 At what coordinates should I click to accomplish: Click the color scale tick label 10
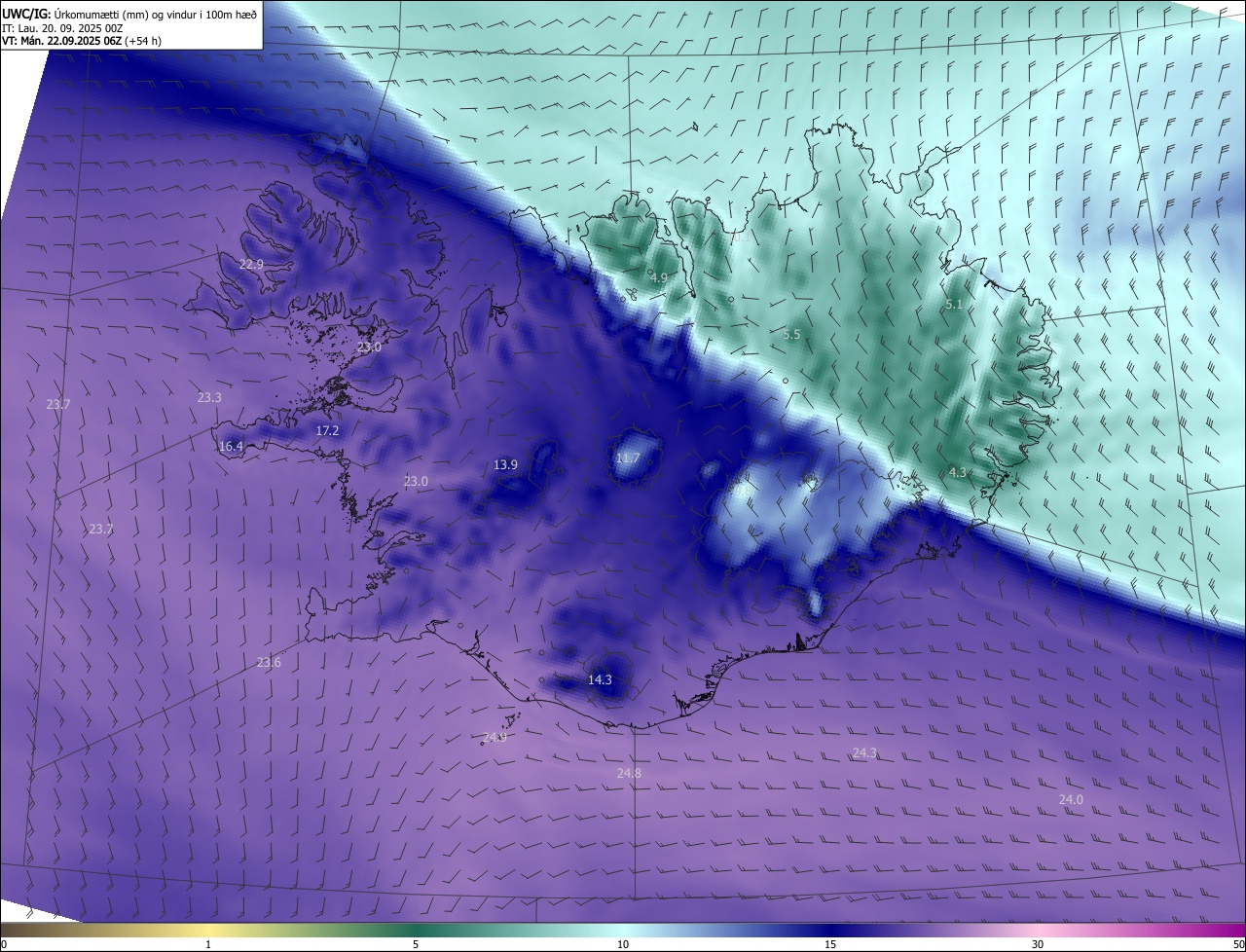click(623, 944)
